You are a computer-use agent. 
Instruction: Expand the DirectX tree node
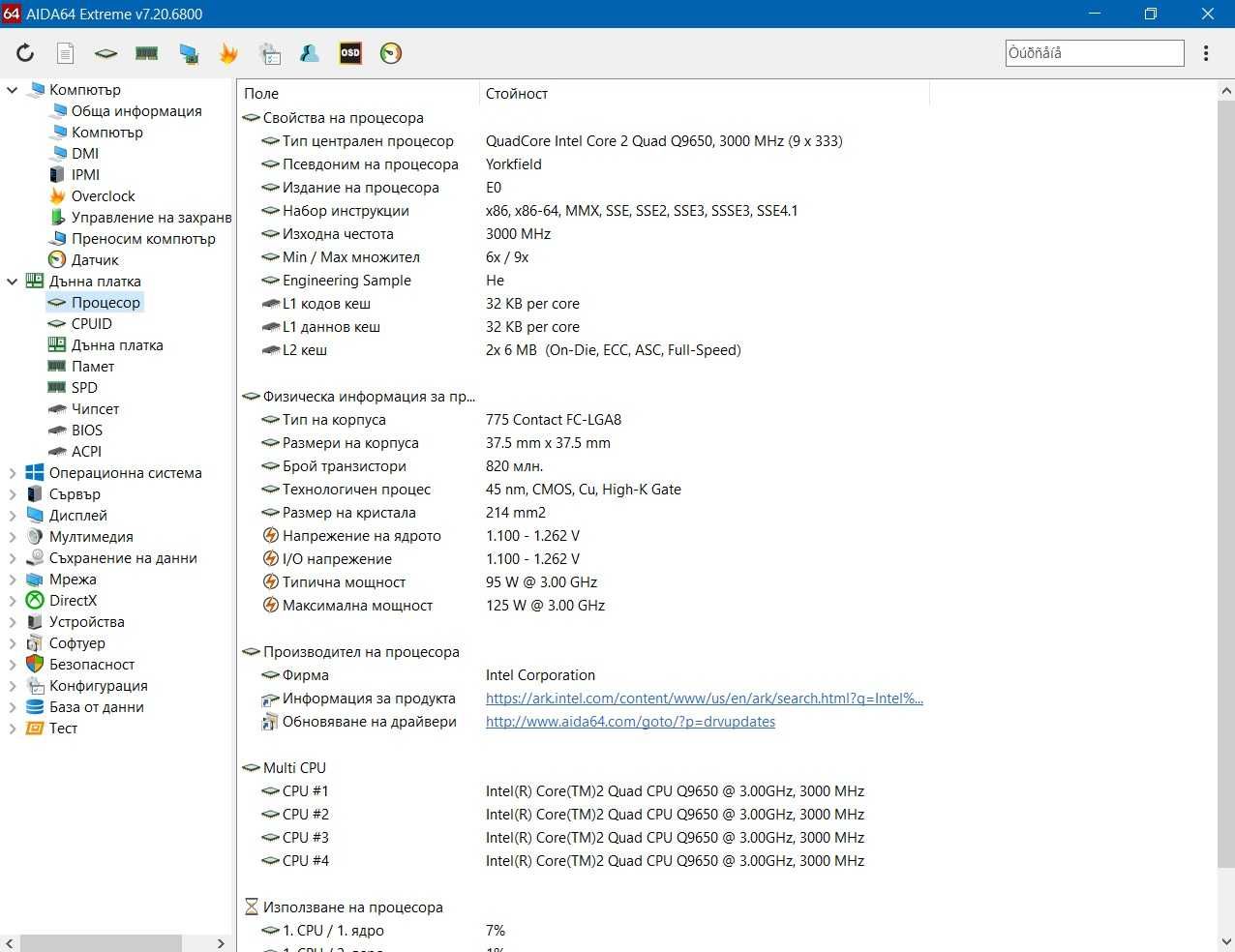12,601
